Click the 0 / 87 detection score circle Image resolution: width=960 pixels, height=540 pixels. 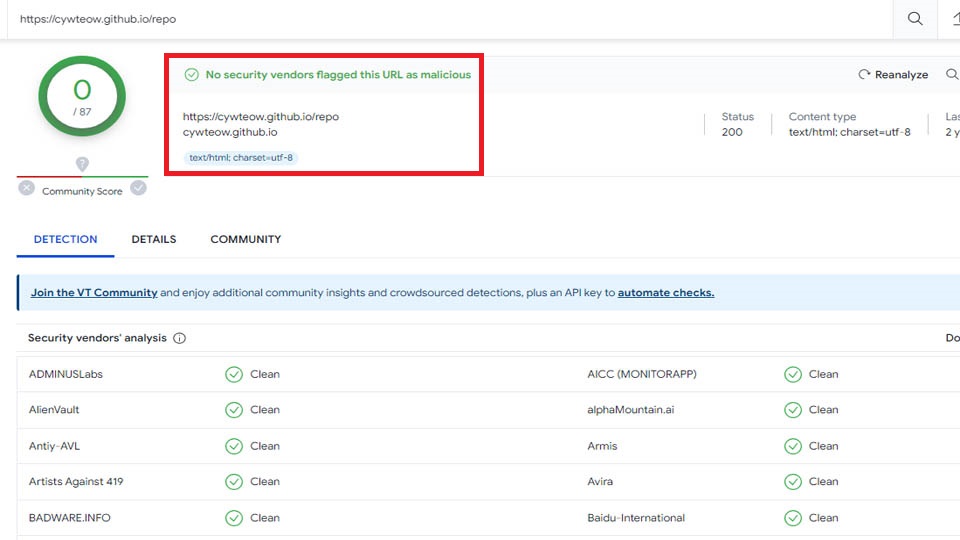82,96
